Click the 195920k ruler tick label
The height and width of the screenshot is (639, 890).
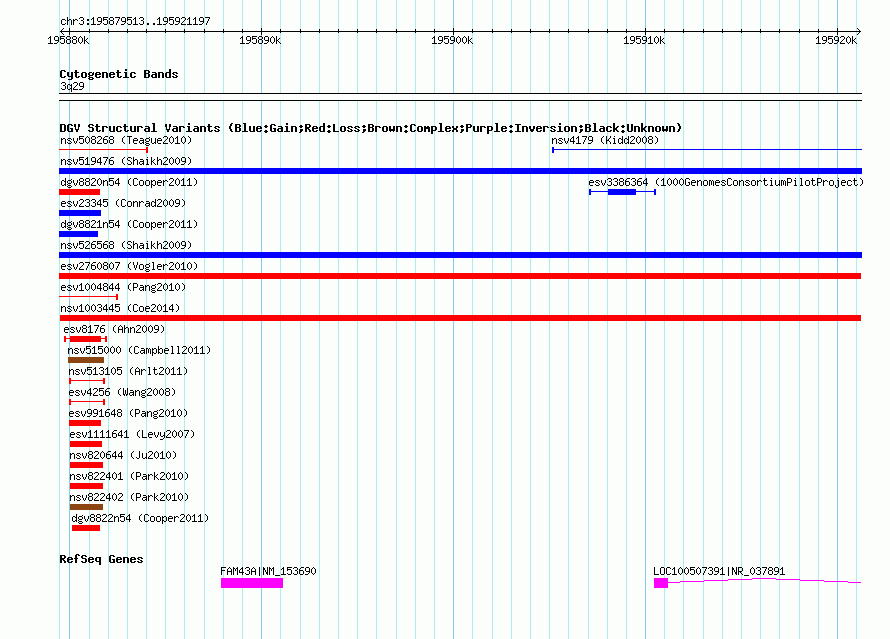pyautogui.click(x=836, y=40)
